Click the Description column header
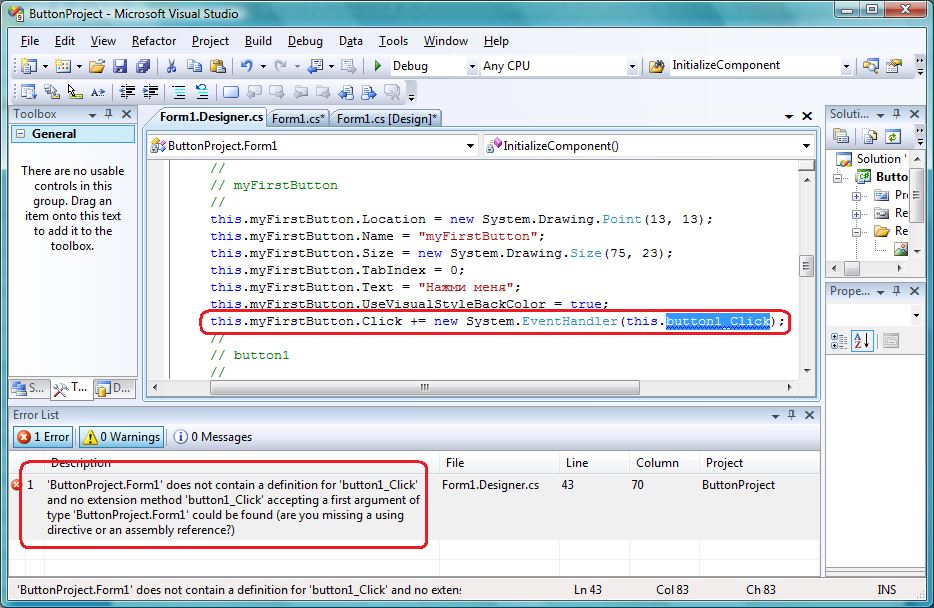The width and height of the screenshot is (934, 608). 83,463
